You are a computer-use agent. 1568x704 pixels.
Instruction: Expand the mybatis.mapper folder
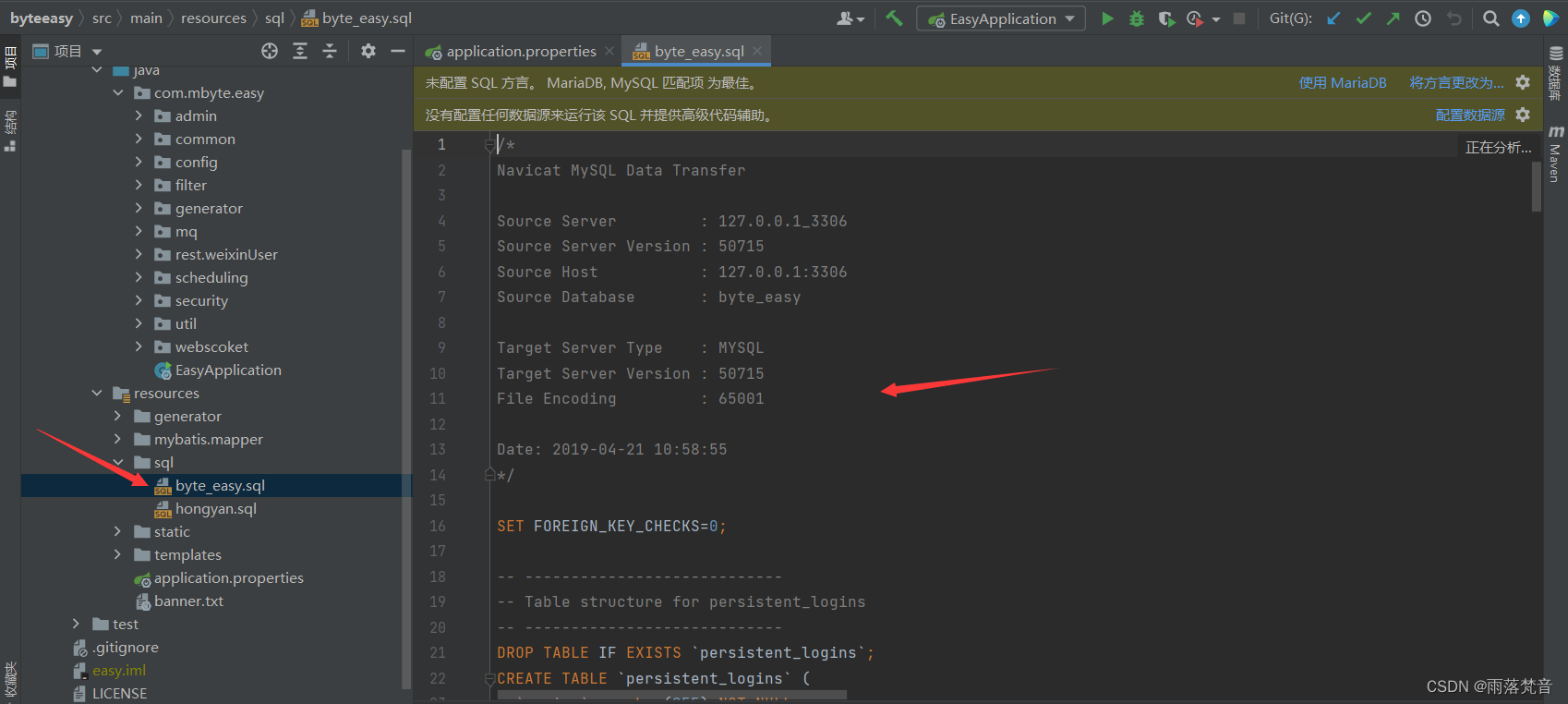click(x=117, y=439)
